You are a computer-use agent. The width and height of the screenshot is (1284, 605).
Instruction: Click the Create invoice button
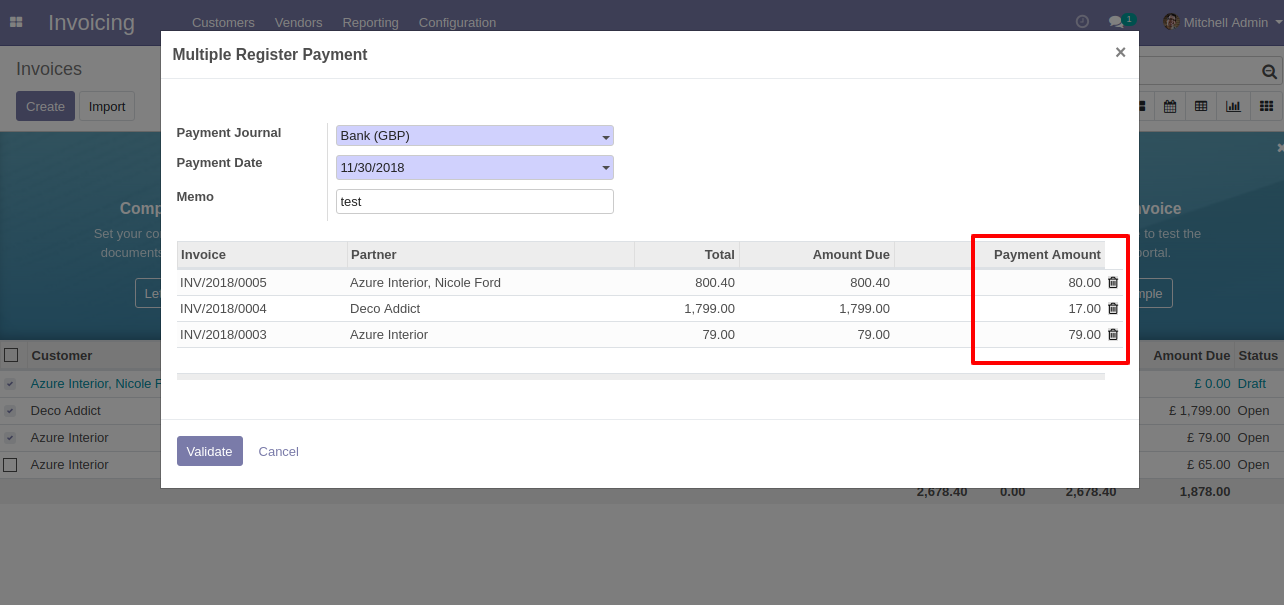point(45,106)
